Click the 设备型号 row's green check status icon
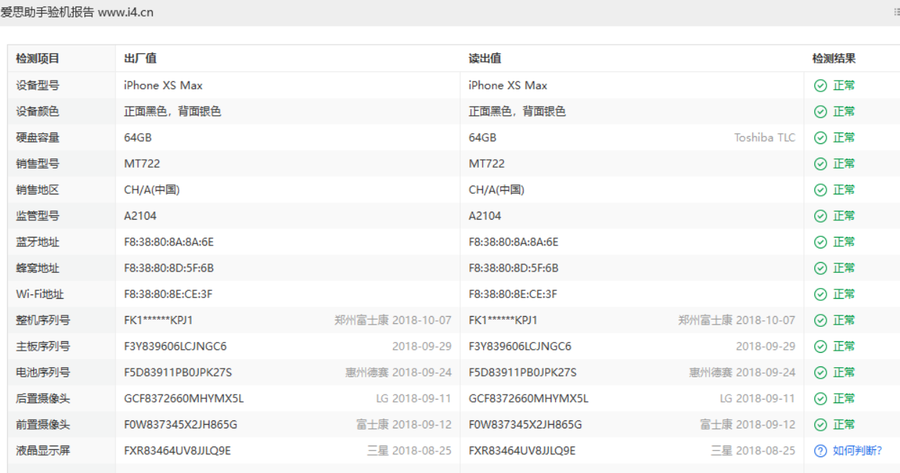The image size is (900, 473). [x=820, y=86]
